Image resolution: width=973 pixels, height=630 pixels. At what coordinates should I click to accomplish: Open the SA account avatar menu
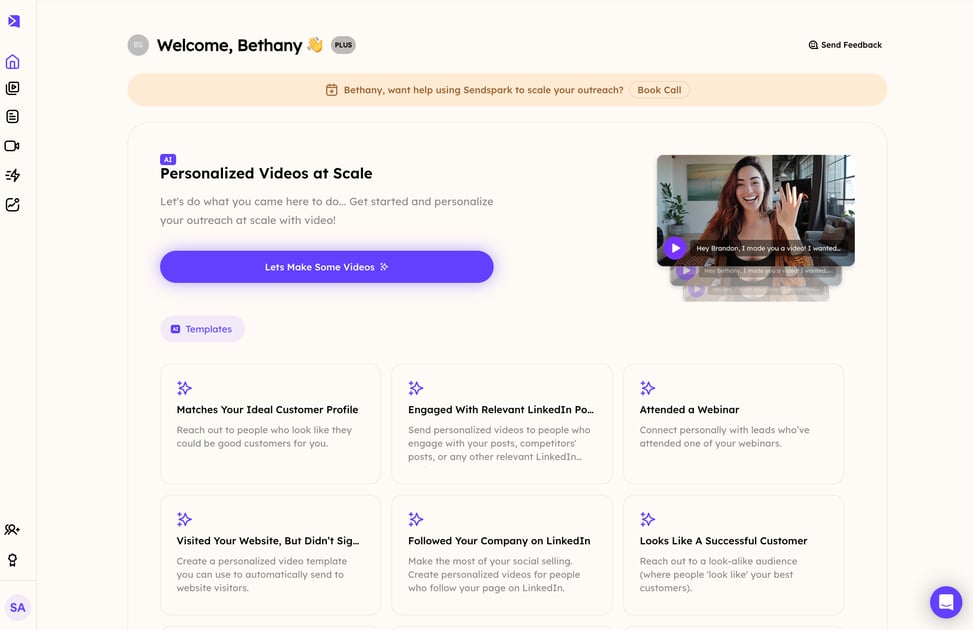click(18, 607)
